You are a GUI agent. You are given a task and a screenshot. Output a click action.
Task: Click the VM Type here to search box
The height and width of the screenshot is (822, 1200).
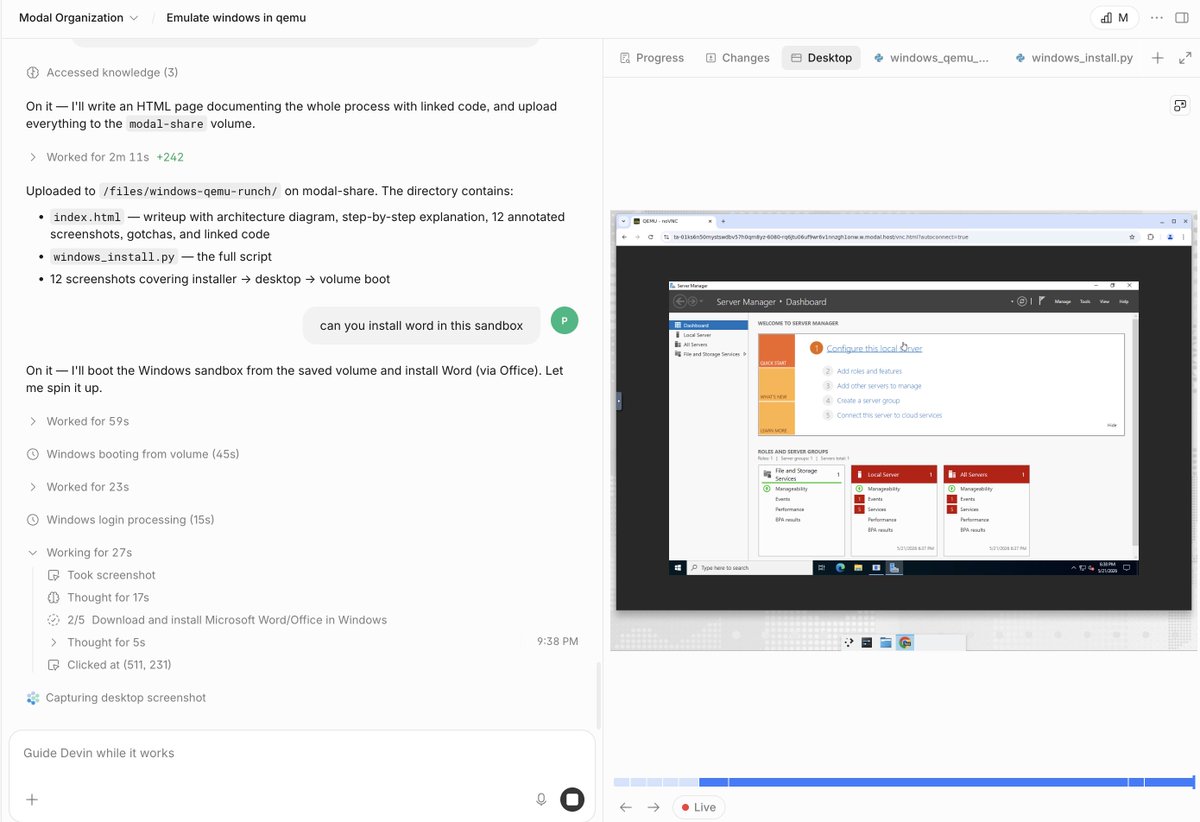tap(751, 567)
